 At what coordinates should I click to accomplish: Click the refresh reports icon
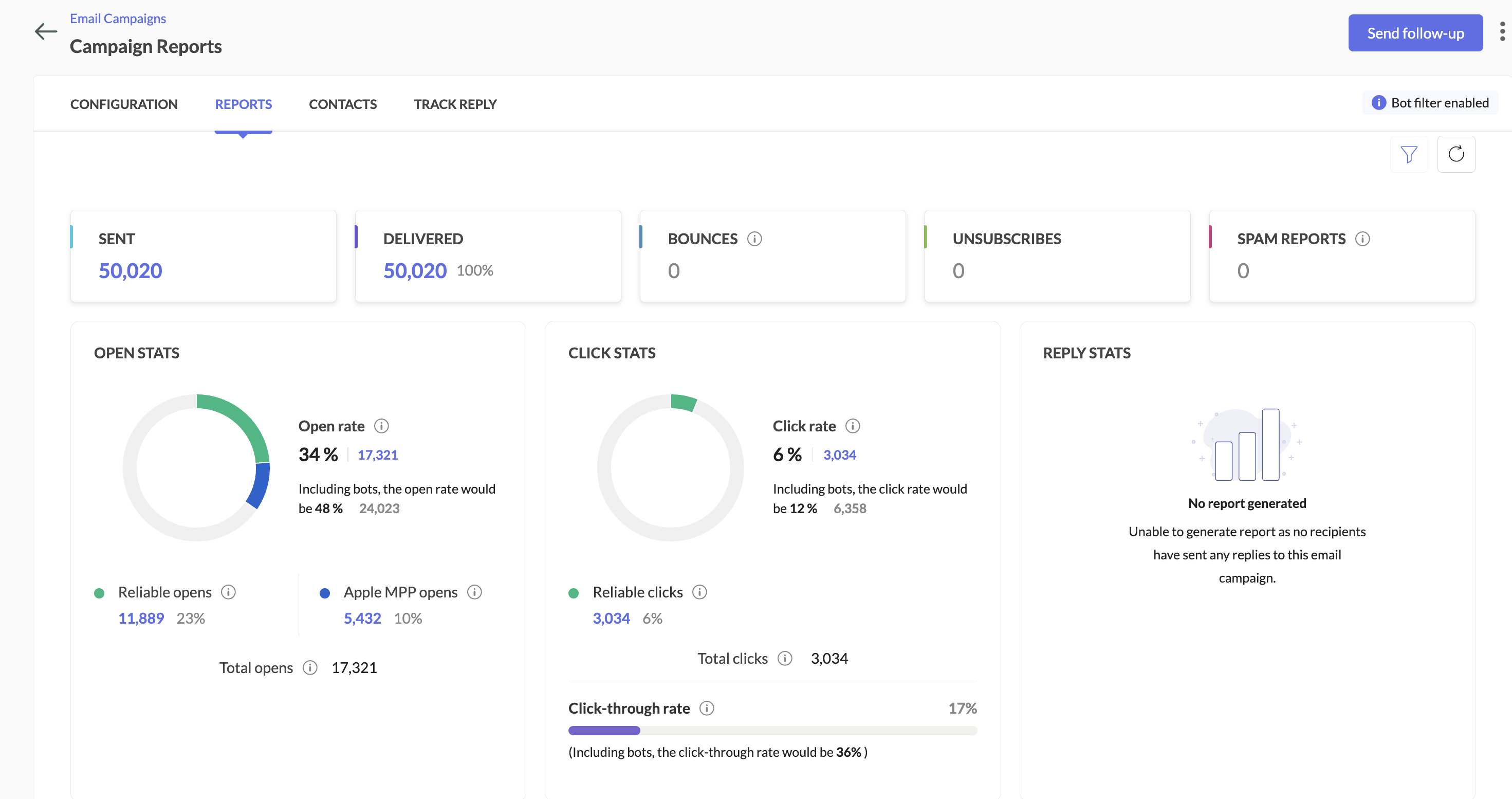(1455, 154)
